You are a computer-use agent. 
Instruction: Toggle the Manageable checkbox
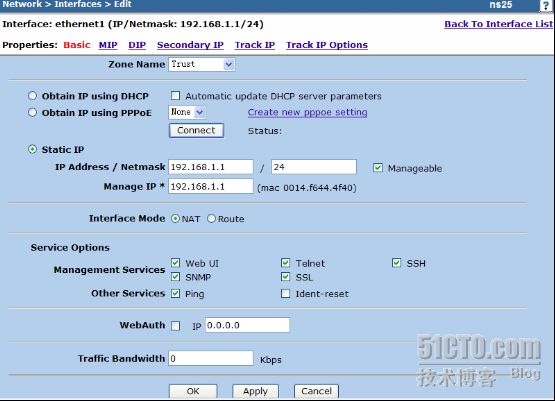(x=378, y=168)
